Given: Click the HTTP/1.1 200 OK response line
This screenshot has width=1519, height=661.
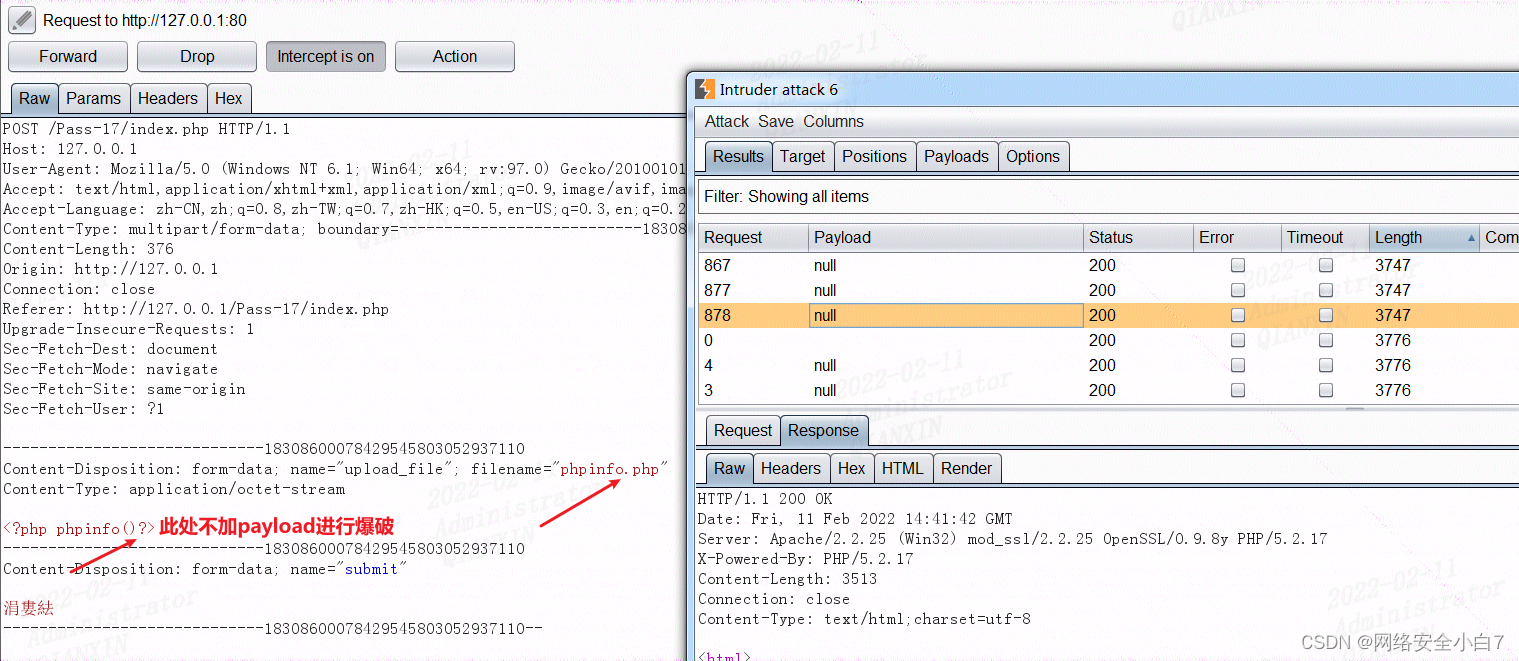Looking at the screenshot, I should [764, 499].
